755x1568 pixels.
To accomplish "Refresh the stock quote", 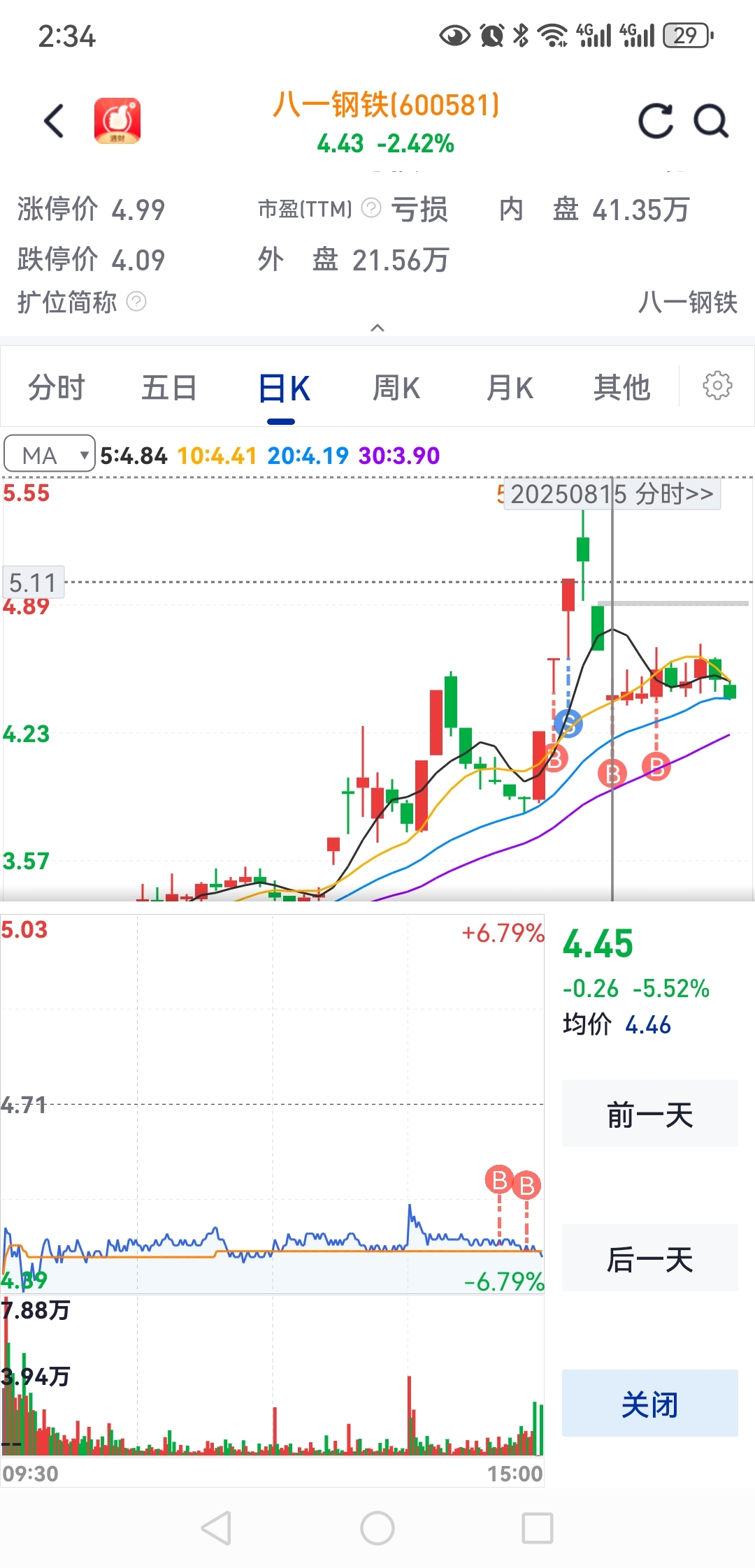I will tap(656, 121).
